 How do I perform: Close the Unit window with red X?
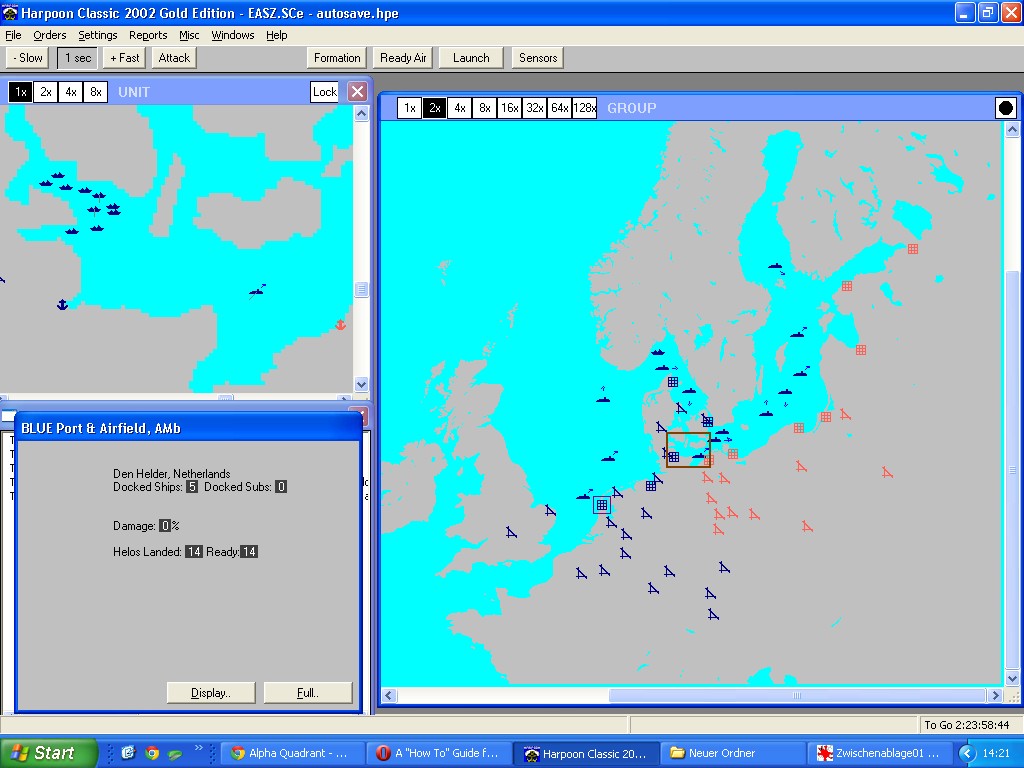click(x=357, y=92)
